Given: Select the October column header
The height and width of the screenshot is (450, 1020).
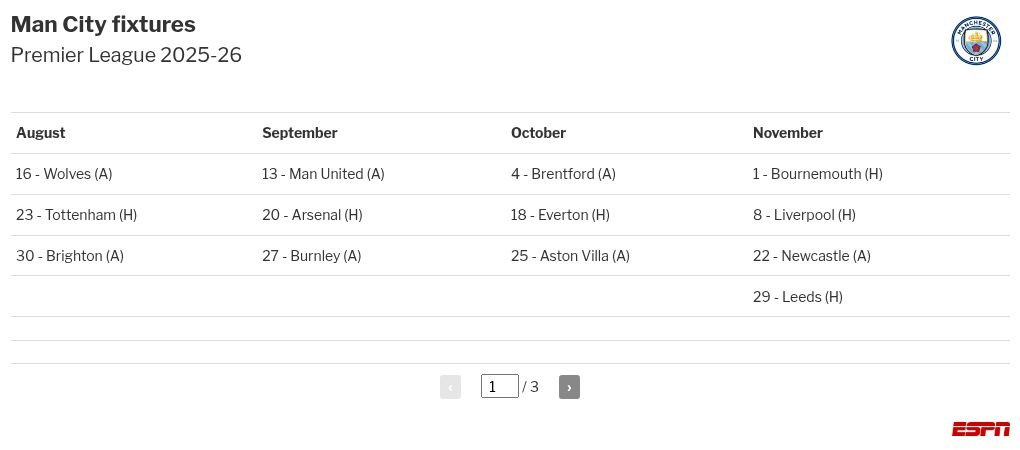Looking at the screenshot, I should pyautogui.click(x=538, y=133).
